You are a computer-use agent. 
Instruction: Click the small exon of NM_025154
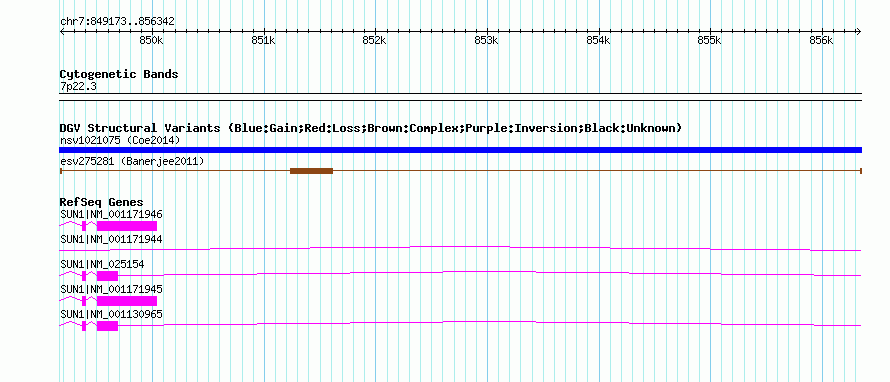(x=84, y=276)
